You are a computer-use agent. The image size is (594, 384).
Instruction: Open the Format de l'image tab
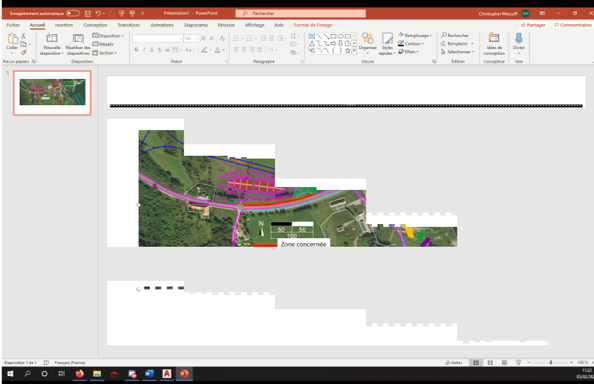[313, 25]
